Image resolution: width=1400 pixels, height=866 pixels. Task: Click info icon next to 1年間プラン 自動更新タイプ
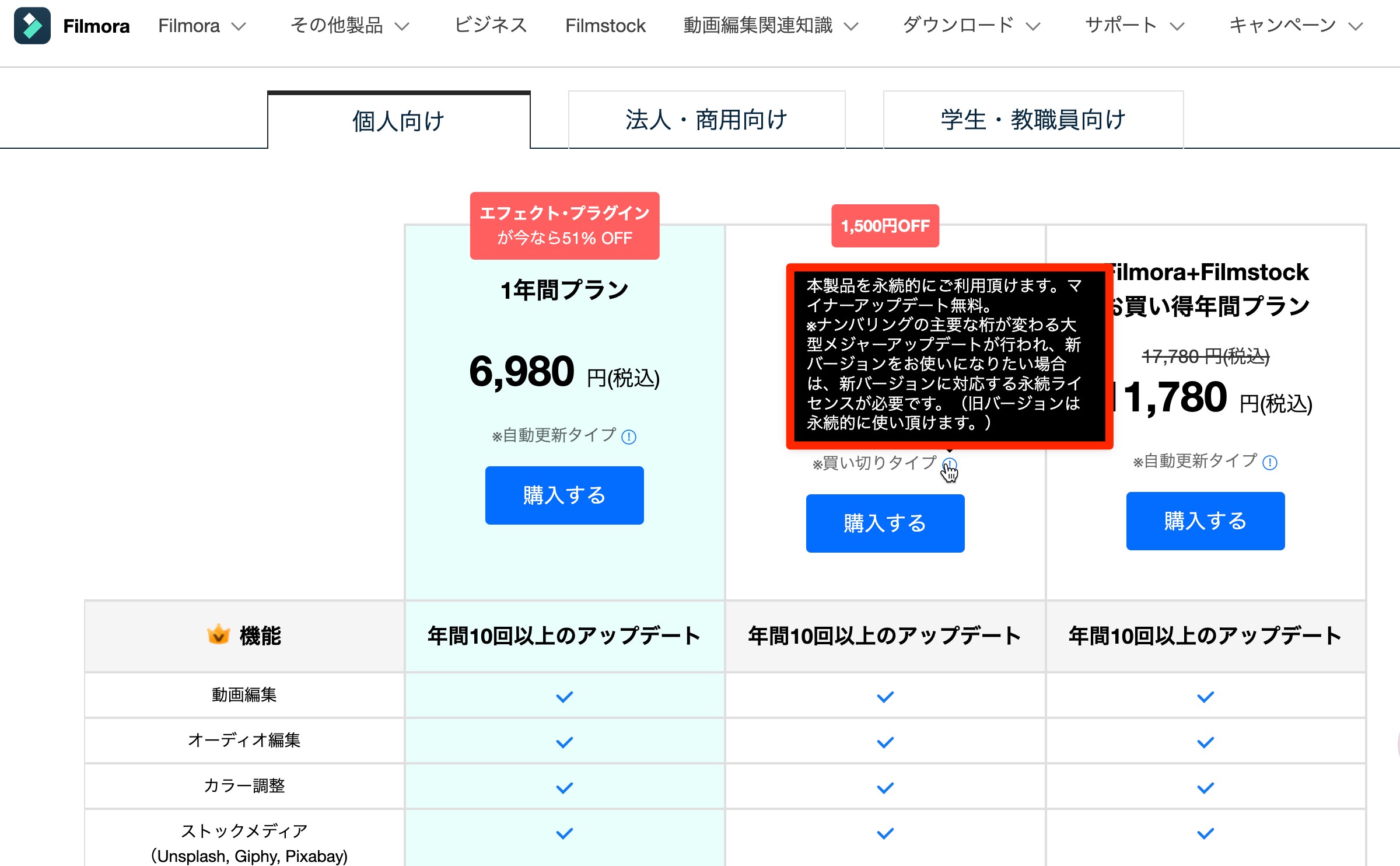tap(629, 437)
